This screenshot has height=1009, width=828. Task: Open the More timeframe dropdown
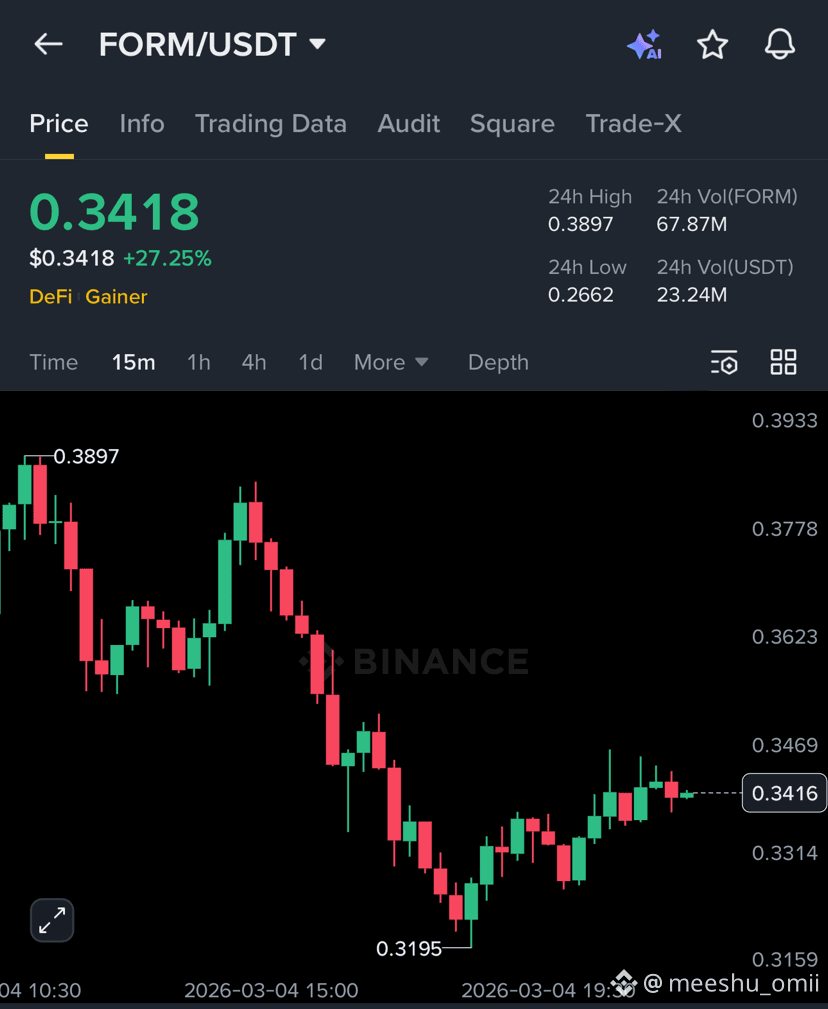coord(391,362)
